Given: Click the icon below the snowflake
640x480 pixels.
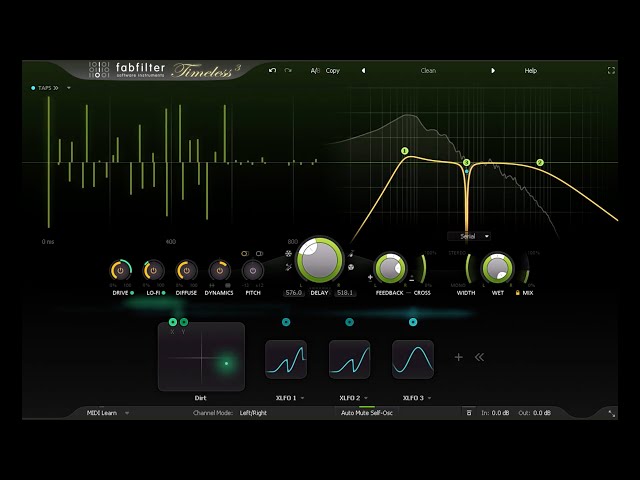Looking at the screenshot, I should [x=289, y=267].
